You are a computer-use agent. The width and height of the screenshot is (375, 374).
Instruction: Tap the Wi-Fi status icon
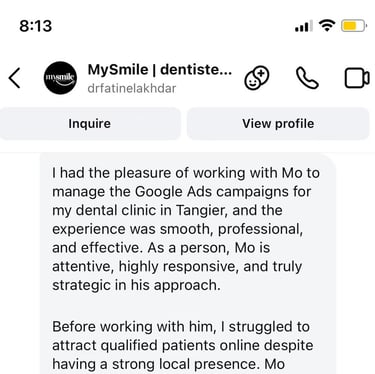327,25
